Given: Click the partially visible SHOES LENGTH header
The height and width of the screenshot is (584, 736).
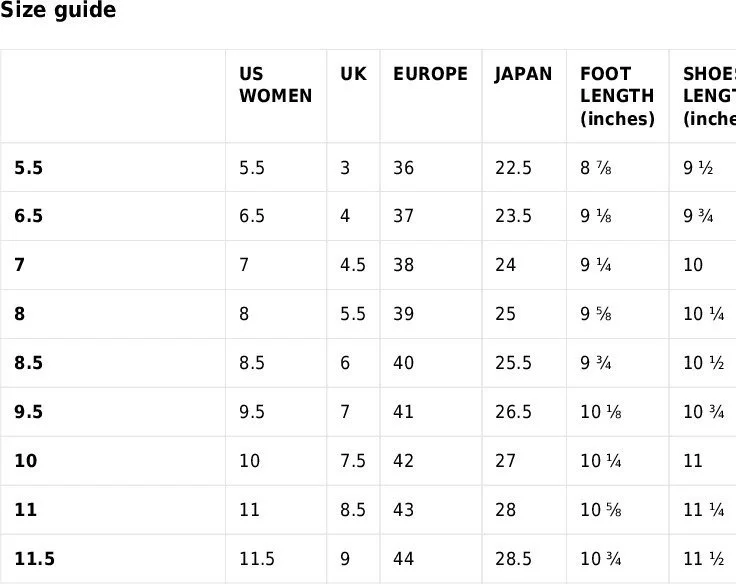Looking at the screenshot, I should point(709,96).
